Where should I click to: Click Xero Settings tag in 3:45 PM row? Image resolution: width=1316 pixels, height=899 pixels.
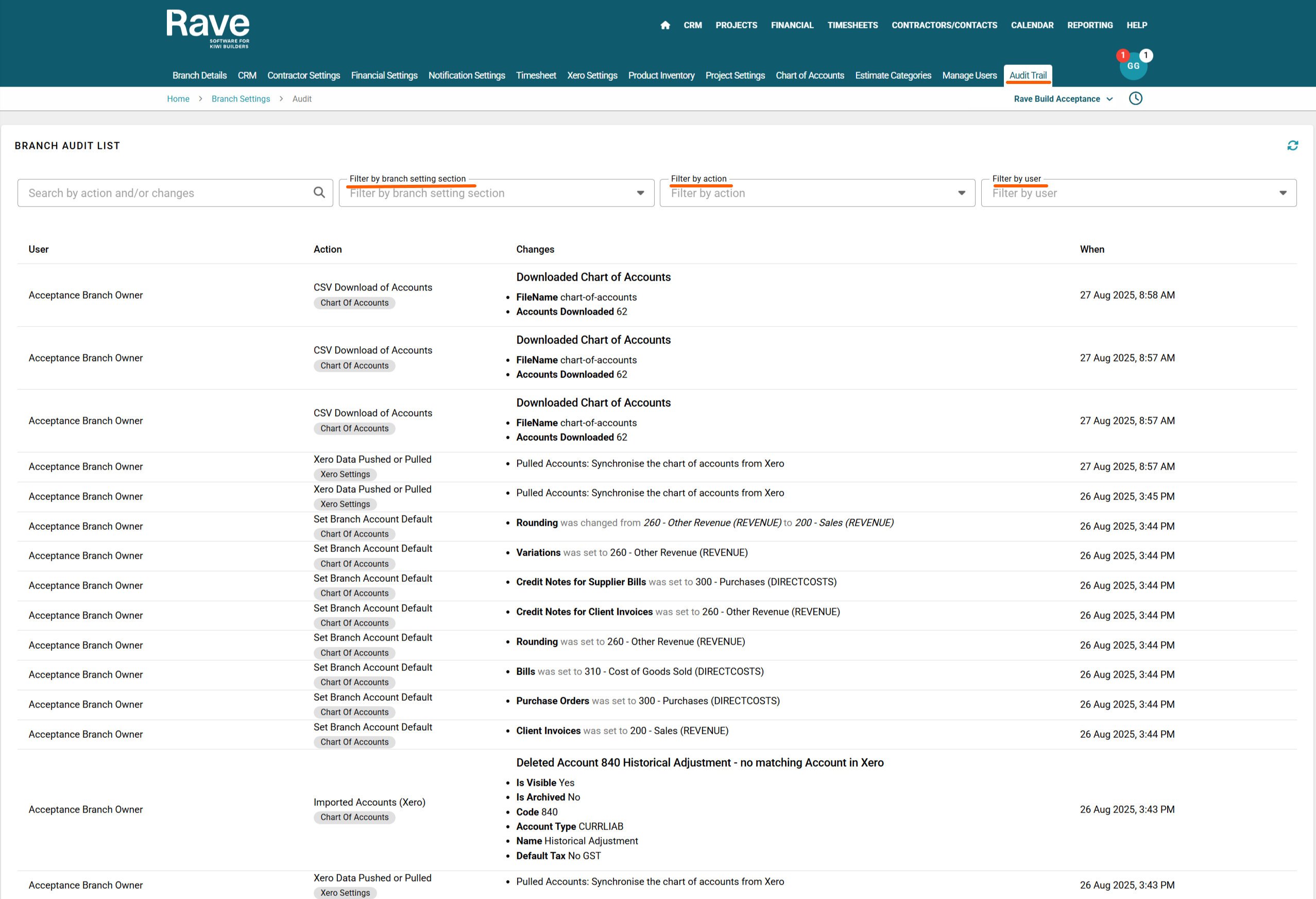(x=345, y=504)
